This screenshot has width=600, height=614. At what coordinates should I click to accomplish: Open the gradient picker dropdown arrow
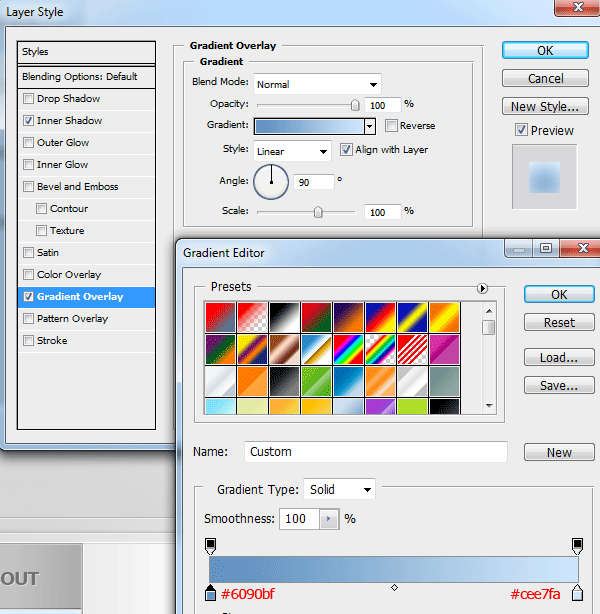(369, 126)
